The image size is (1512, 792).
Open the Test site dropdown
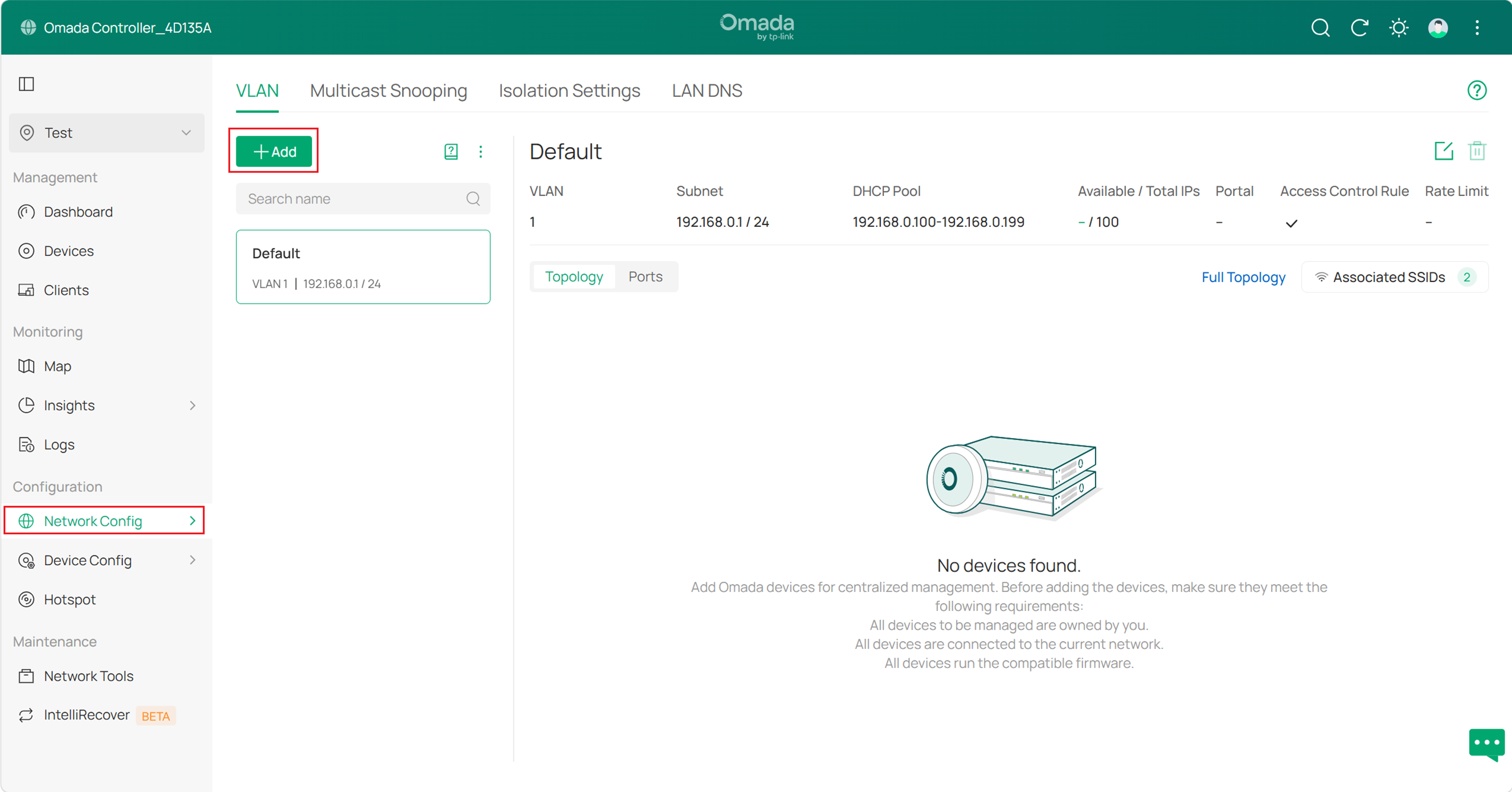107,133
